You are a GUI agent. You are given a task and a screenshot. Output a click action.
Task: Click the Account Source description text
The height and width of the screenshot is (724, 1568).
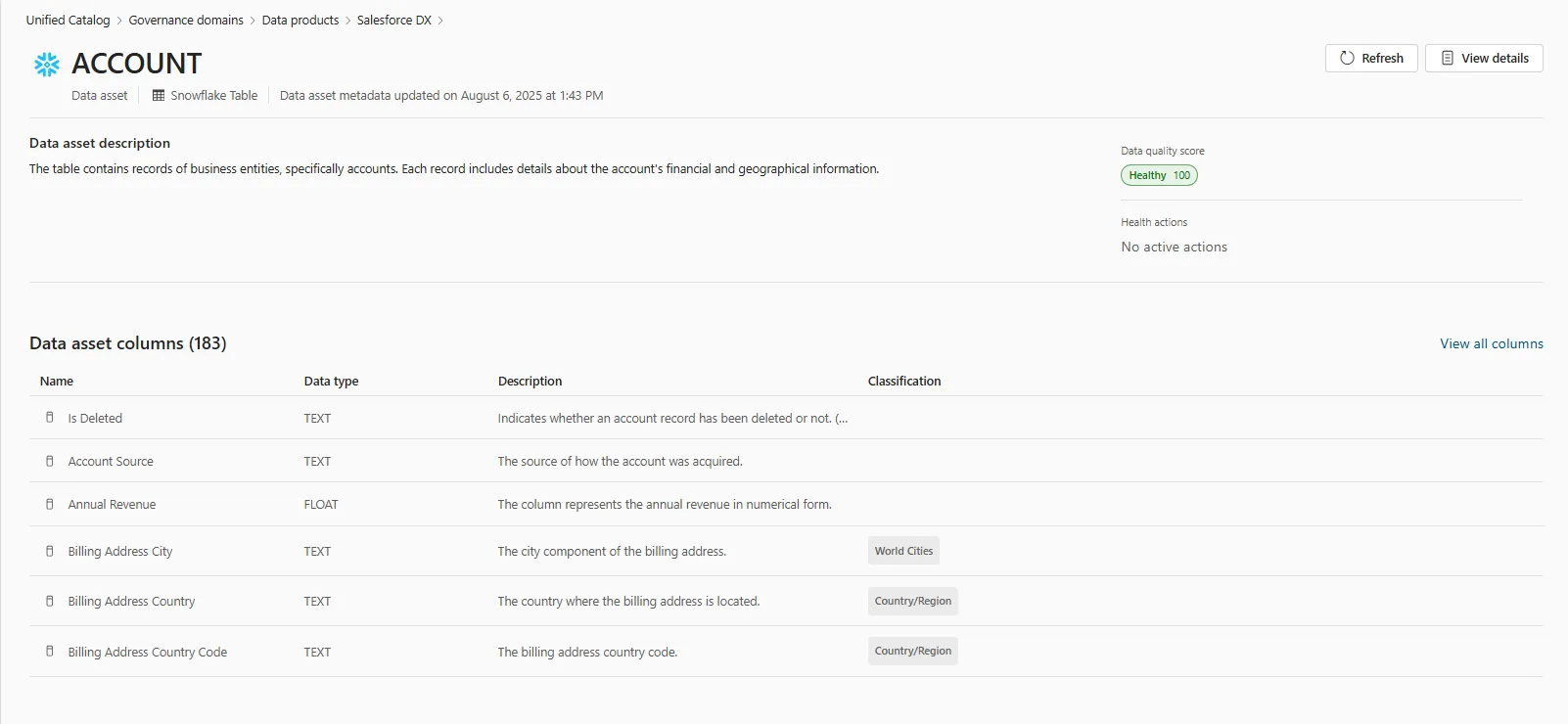[x=620, y=461]
